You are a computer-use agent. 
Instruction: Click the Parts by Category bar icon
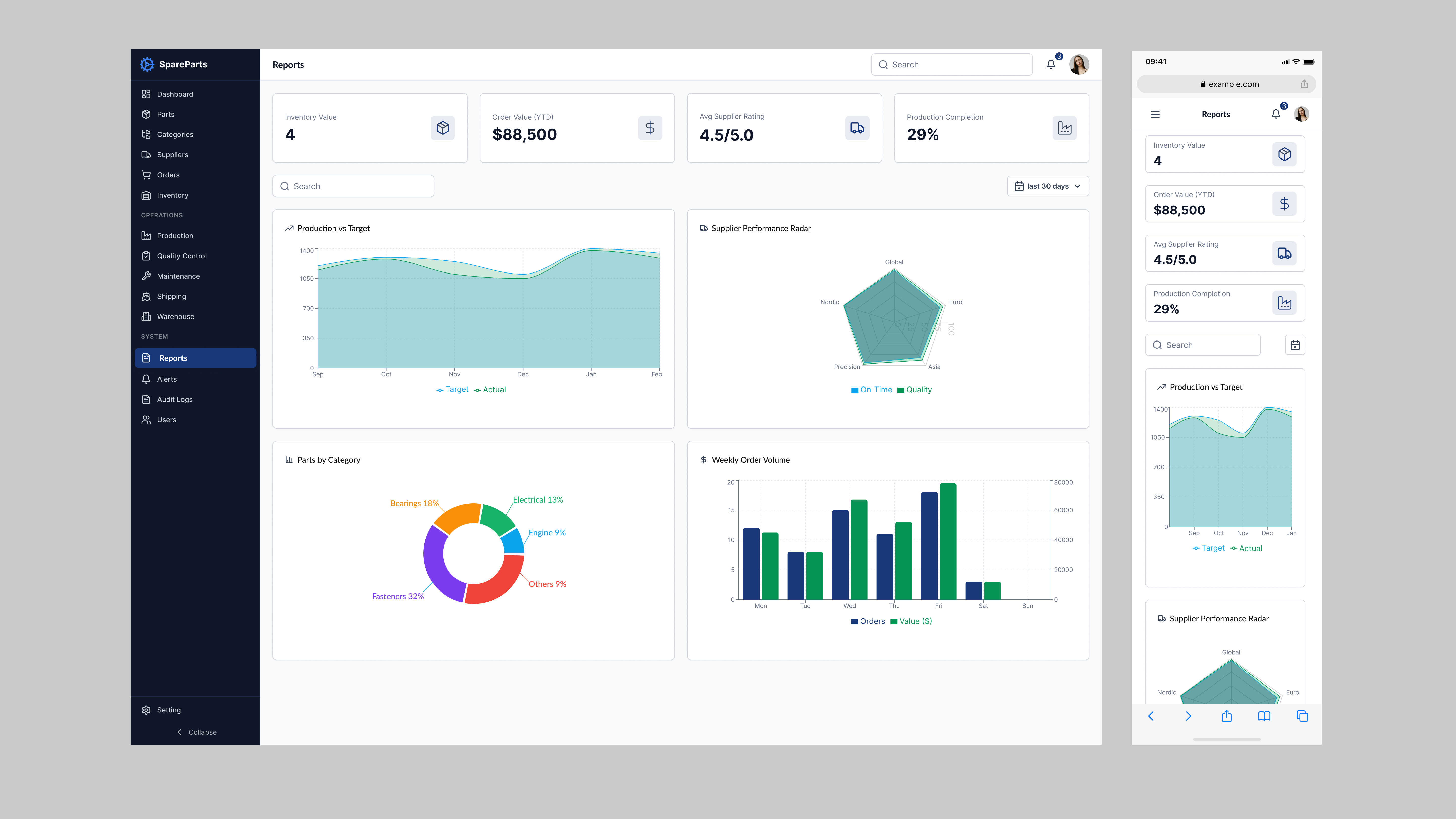coord(289,460)
